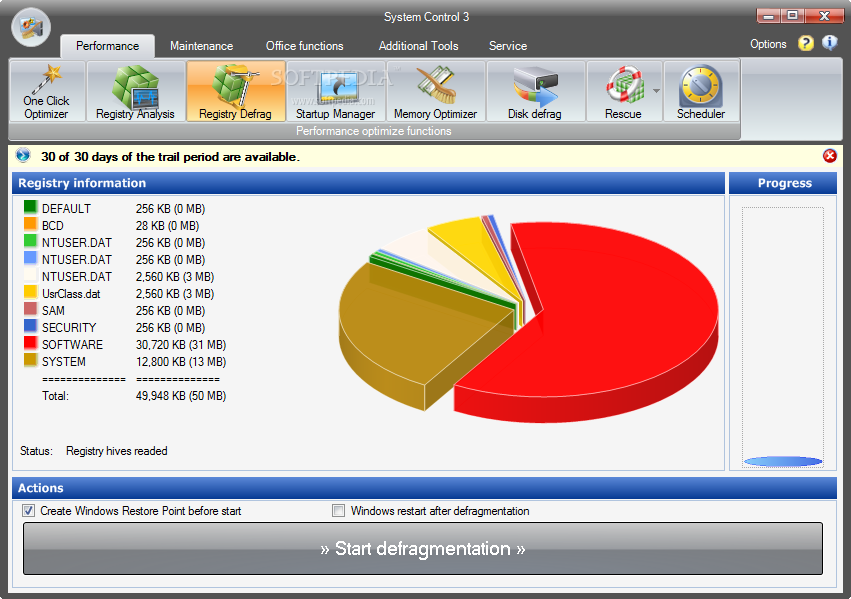This screenshot has width=851, height=599.
Task: Click the 'Registry hives readed' status text
Action: coord(117,451)
